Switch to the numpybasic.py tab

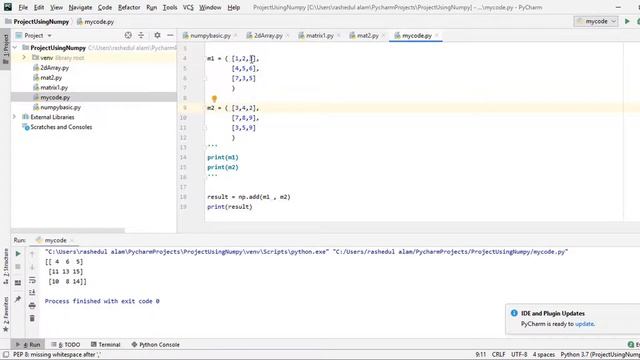click(210, 36)
